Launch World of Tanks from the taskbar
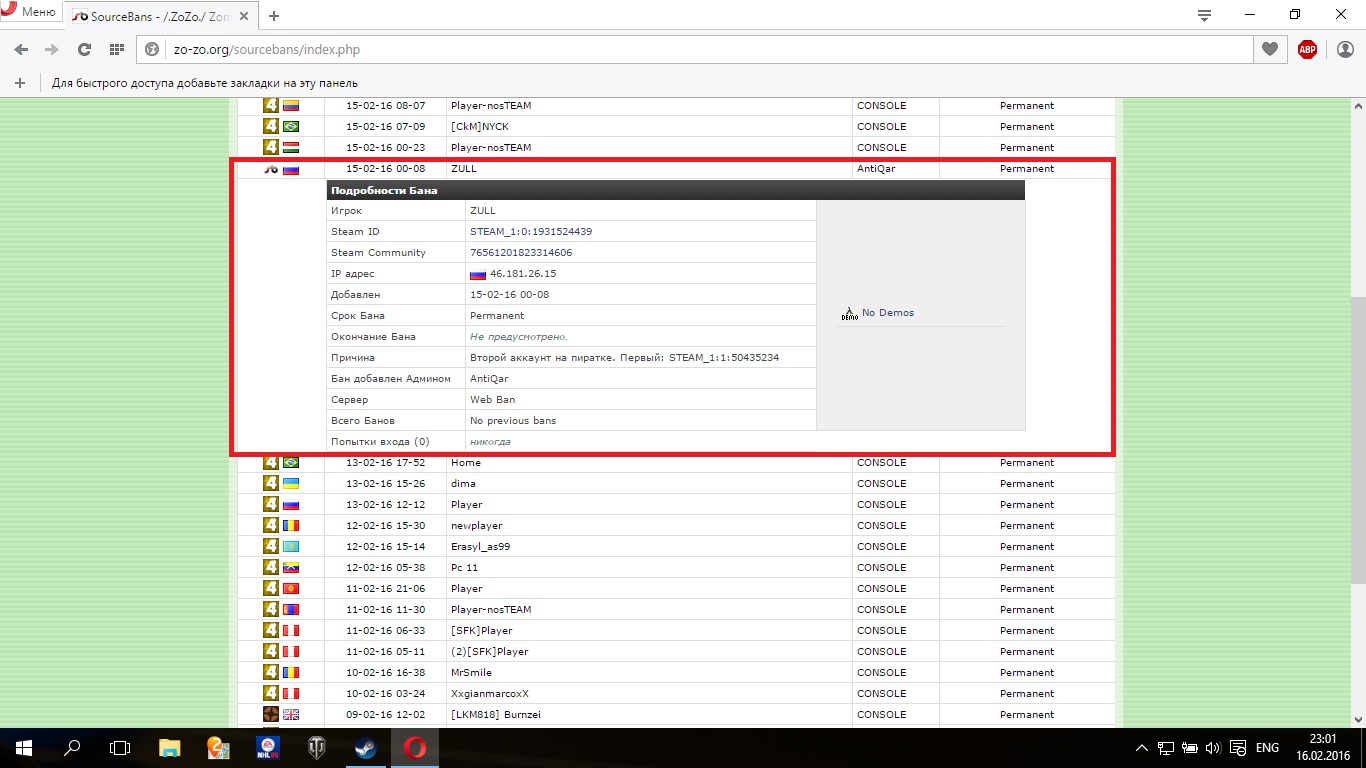1366x768 pixels. click(316, 747)
